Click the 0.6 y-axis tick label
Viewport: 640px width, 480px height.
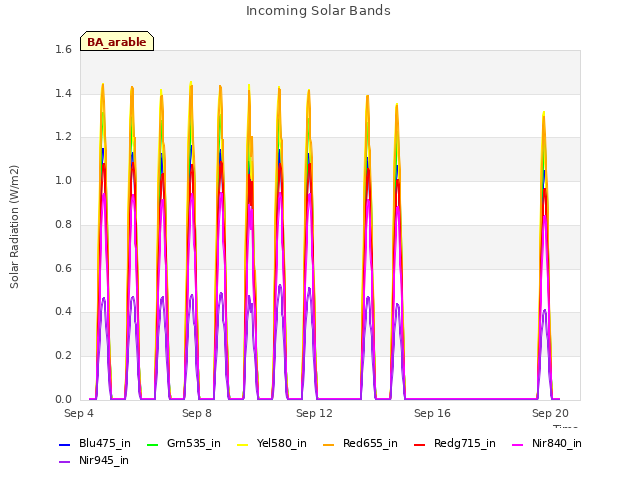pos(63,268)
